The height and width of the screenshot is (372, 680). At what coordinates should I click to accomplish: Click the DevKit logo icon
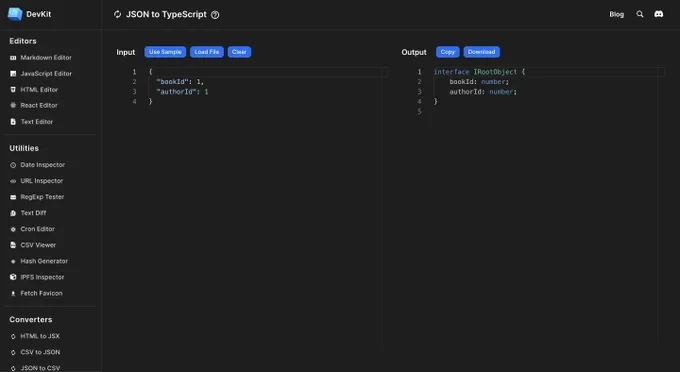[15, 14]
